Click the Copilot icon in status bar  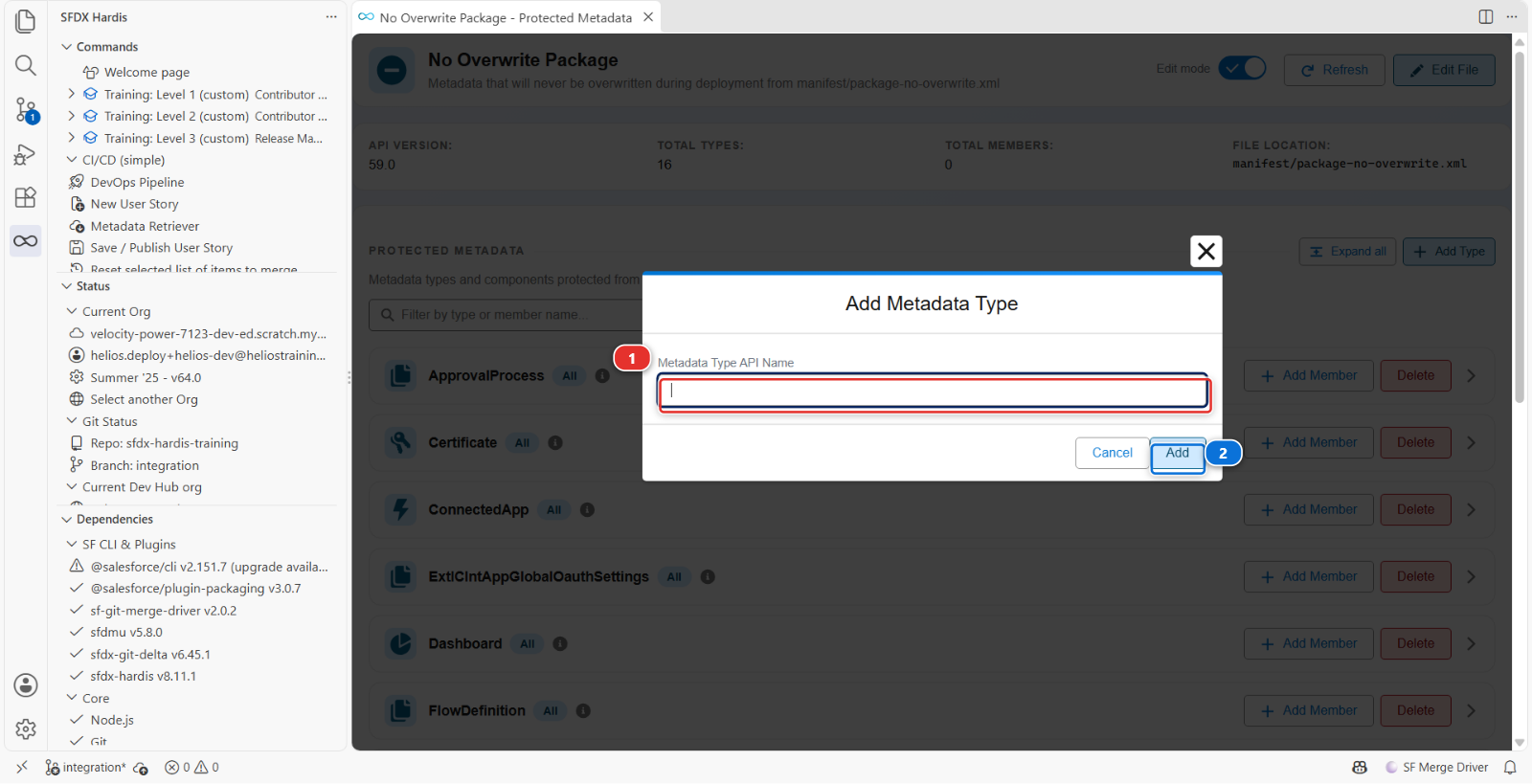pos(1360,768)
